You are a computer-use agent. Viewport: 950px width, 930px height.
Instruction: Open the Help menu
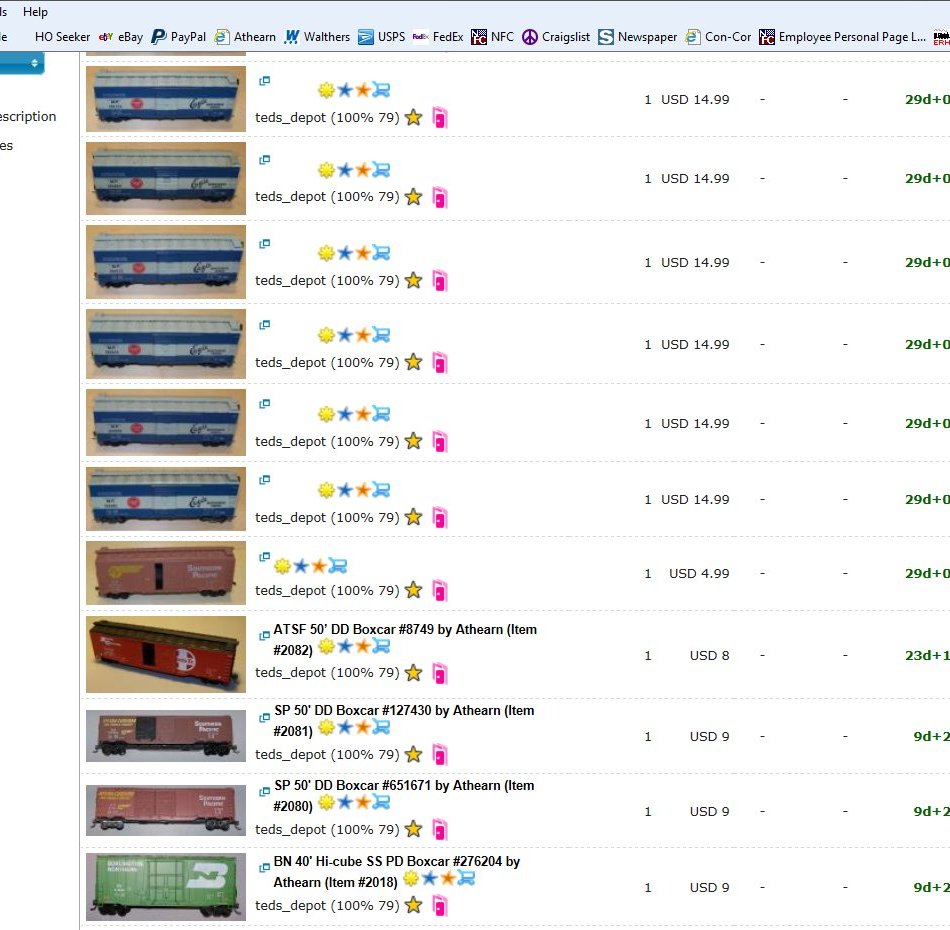(x=35, y=12)
